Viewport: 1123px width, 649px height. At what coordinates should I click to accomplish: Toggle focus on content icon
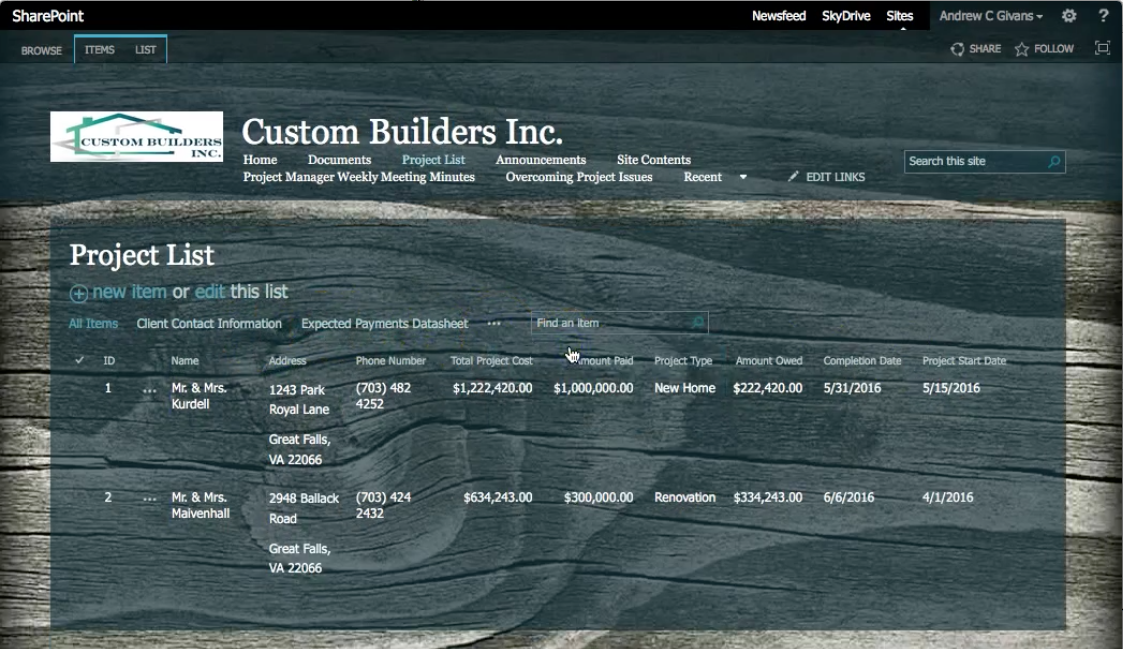pos(1102,48)
